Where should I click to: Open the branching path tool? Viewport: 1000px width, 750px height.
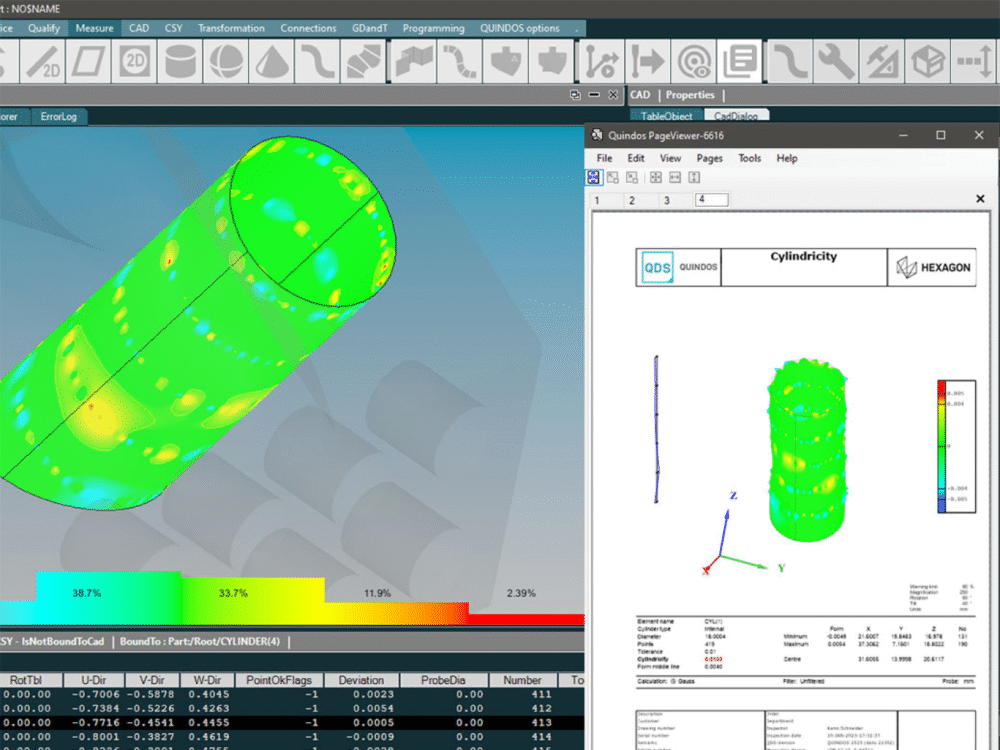click(601, 62)
